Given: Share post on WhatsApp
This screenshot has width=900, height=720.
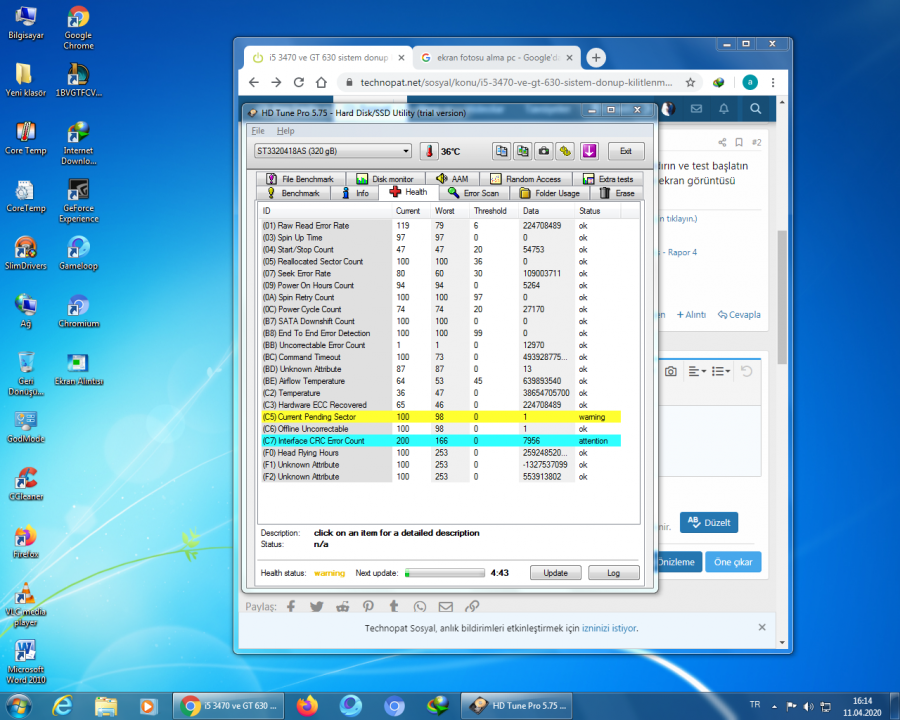Looking at the screenshot, I should pos(420,606).
